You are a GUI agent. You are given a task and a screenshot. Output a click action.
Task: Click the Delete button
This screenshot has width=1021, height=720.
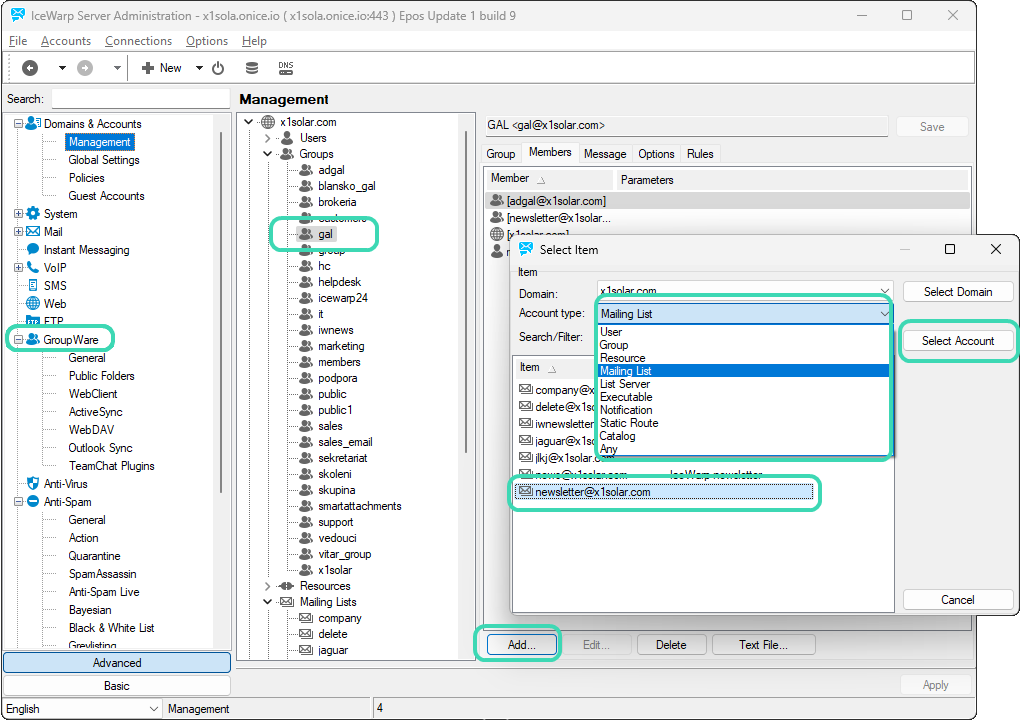671,644
